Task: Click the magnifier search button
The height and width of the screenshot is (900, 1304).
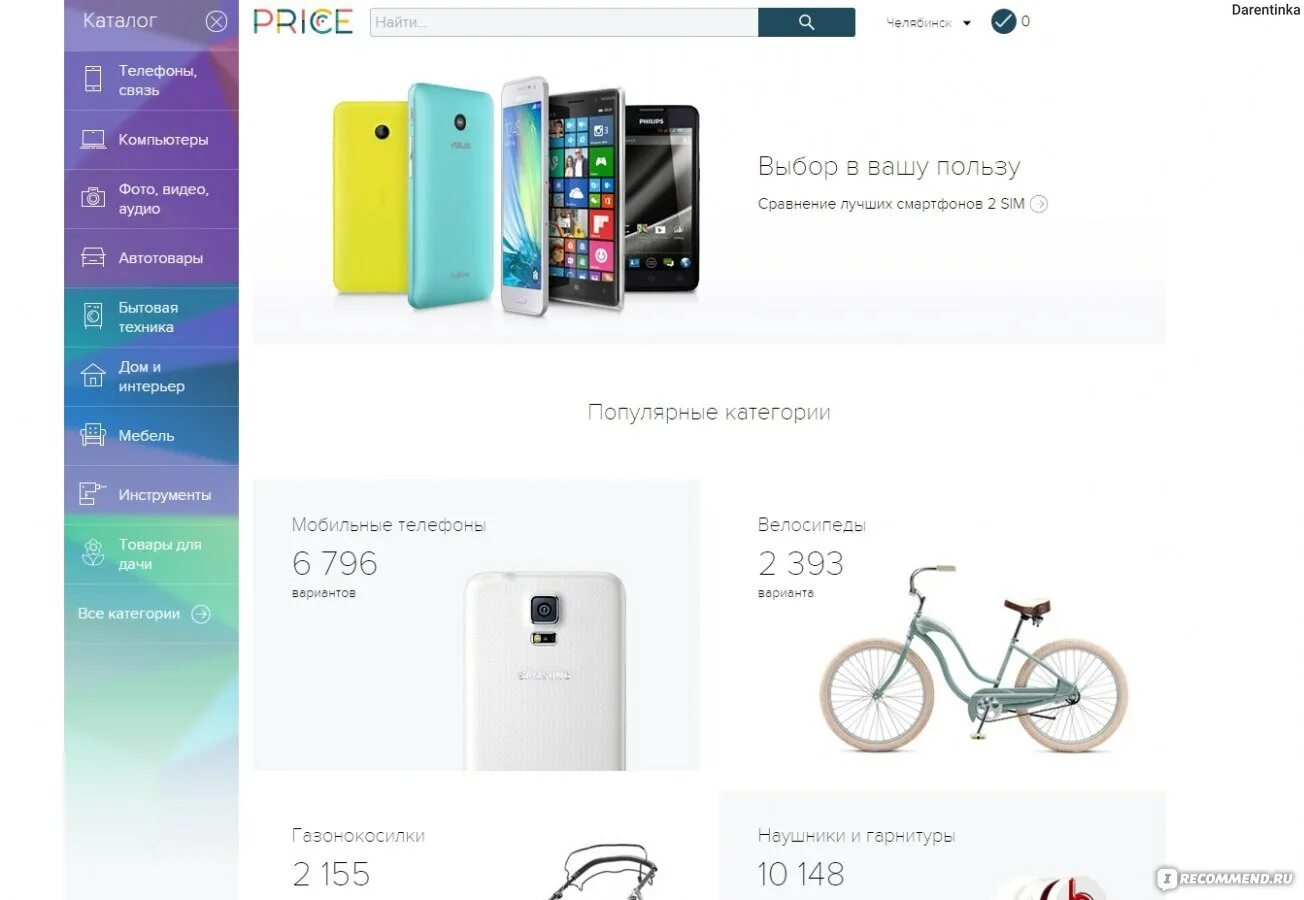Action: coord(807,23)
